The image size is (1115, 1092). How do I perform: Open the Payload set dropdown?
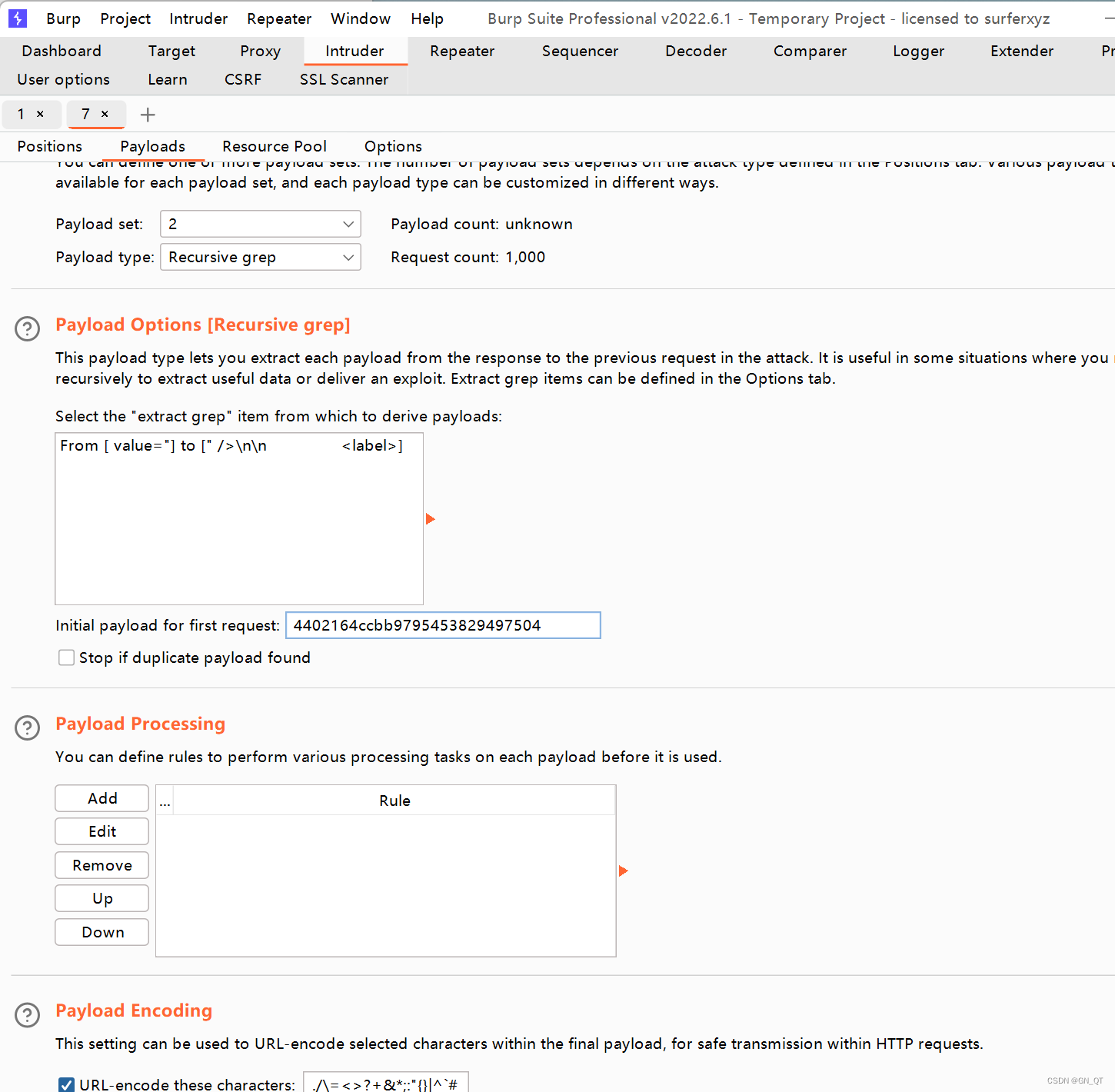click(261, 224)
